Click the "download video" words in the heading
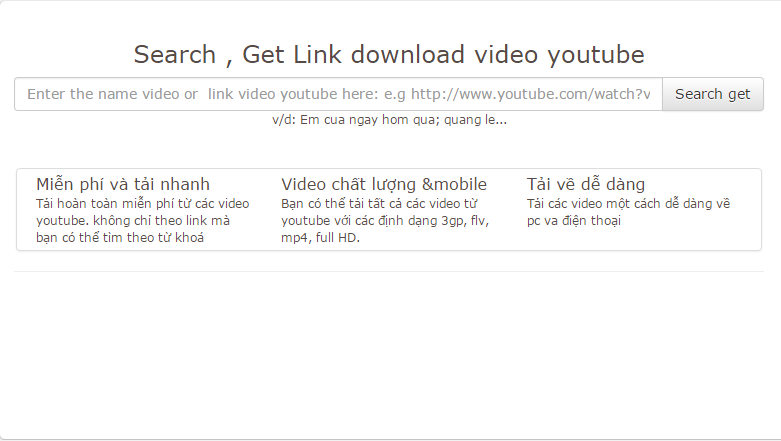781x441 pixels. tap(444, 54)
